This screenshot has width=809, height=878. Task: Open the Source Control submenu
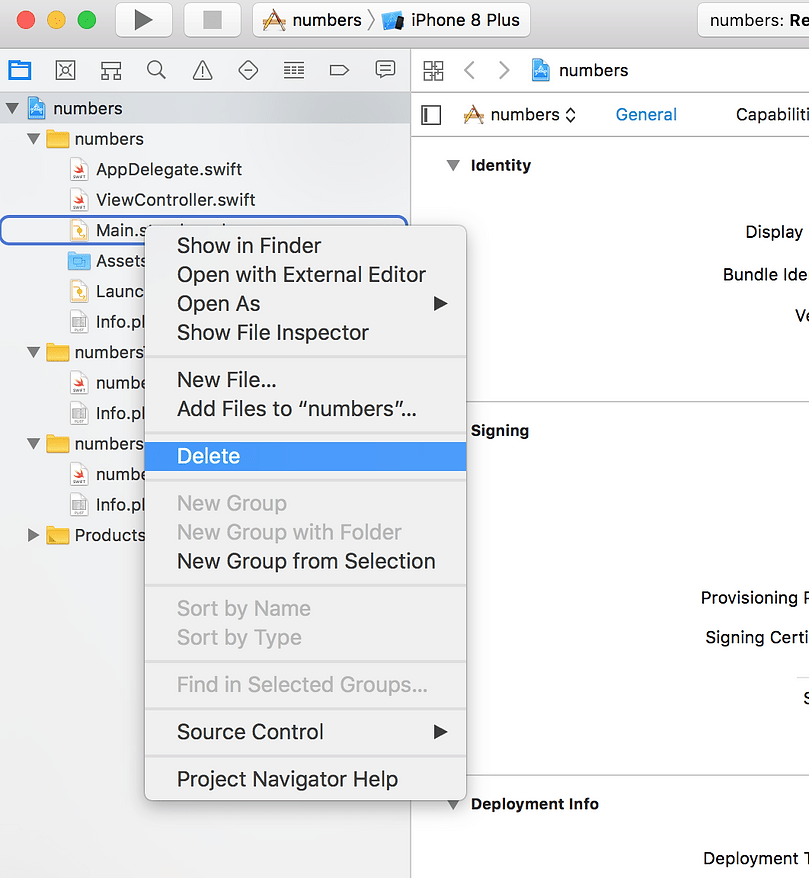pyautogui.click(x=250, y=732)
